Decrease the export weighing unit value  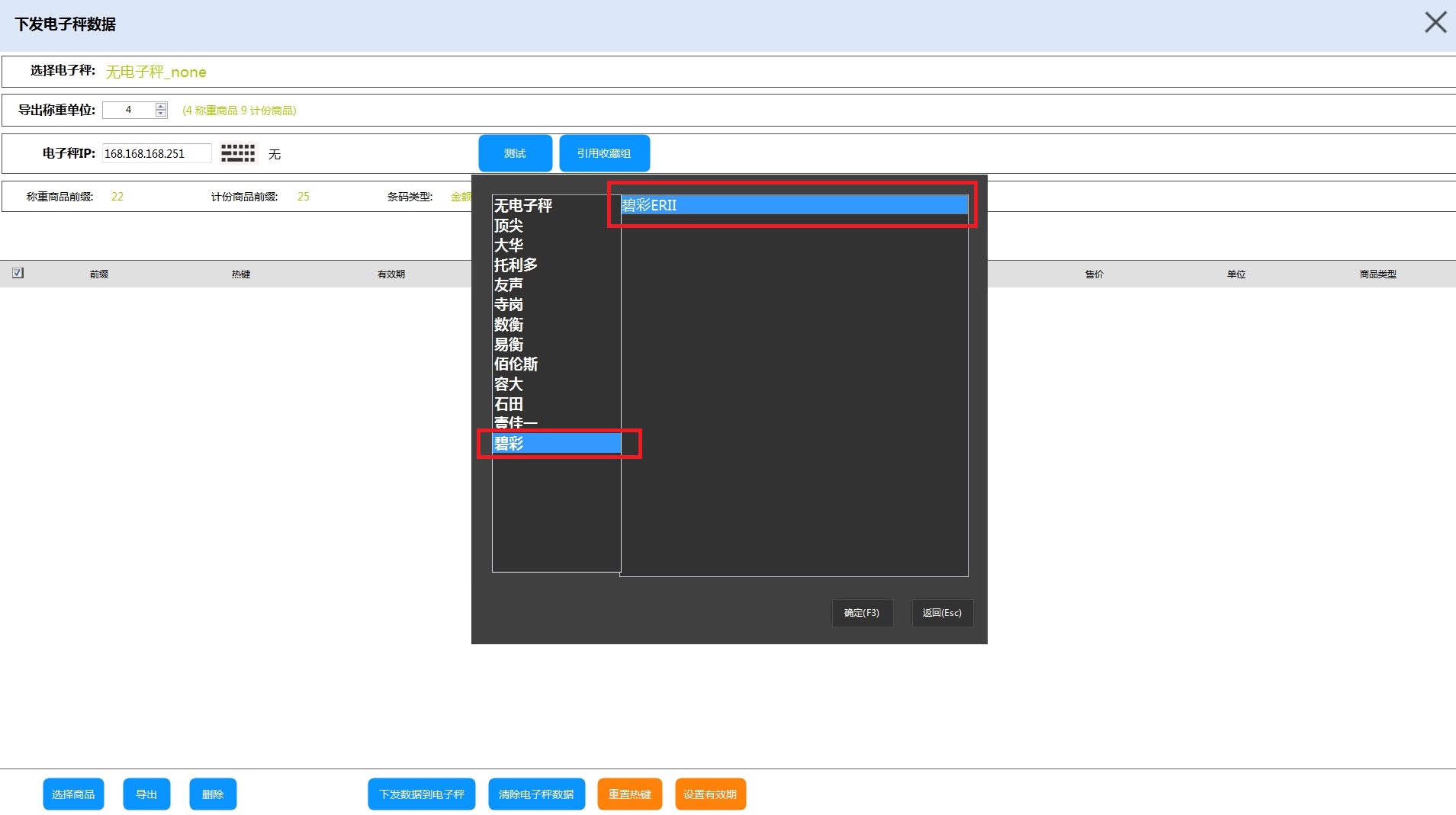[x=161, y=114]
